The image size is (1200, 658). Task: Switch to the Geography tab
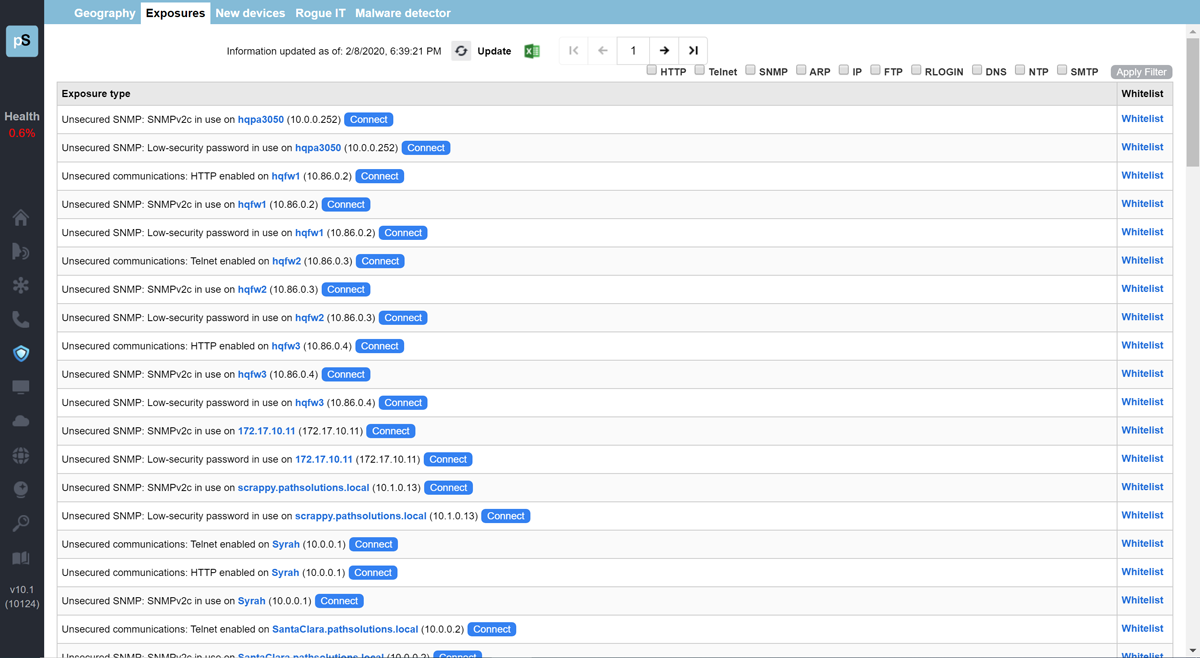[x=104, y=13]
